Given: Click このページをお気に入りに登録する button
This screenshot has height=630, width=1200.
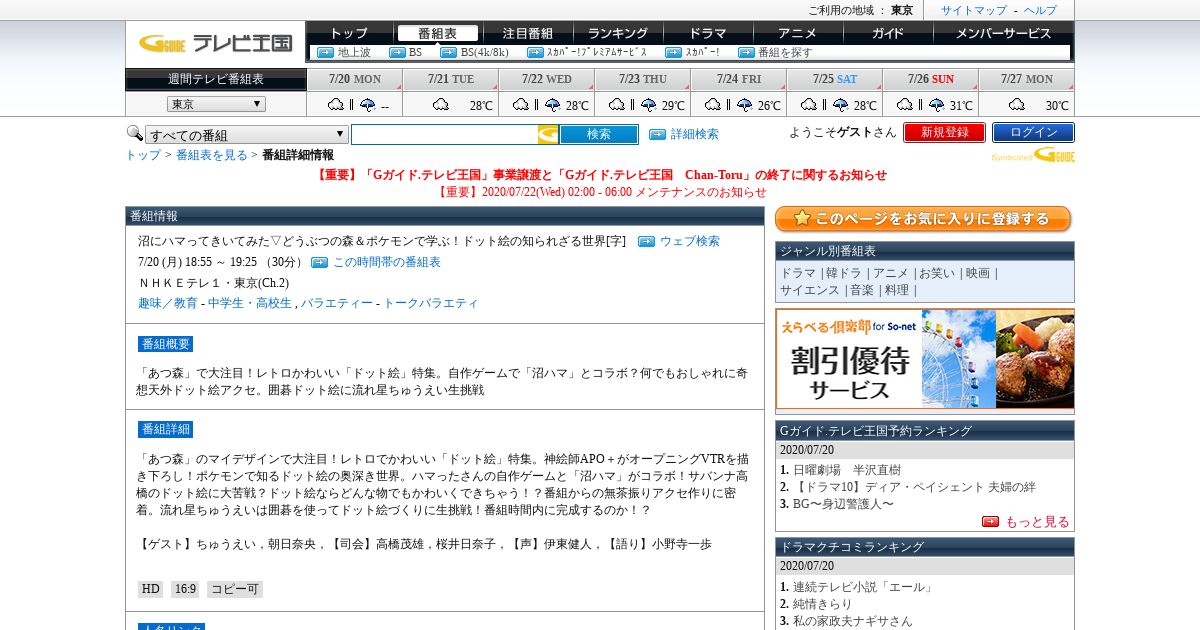Looking at the screenshot, I should click(923, 219).
